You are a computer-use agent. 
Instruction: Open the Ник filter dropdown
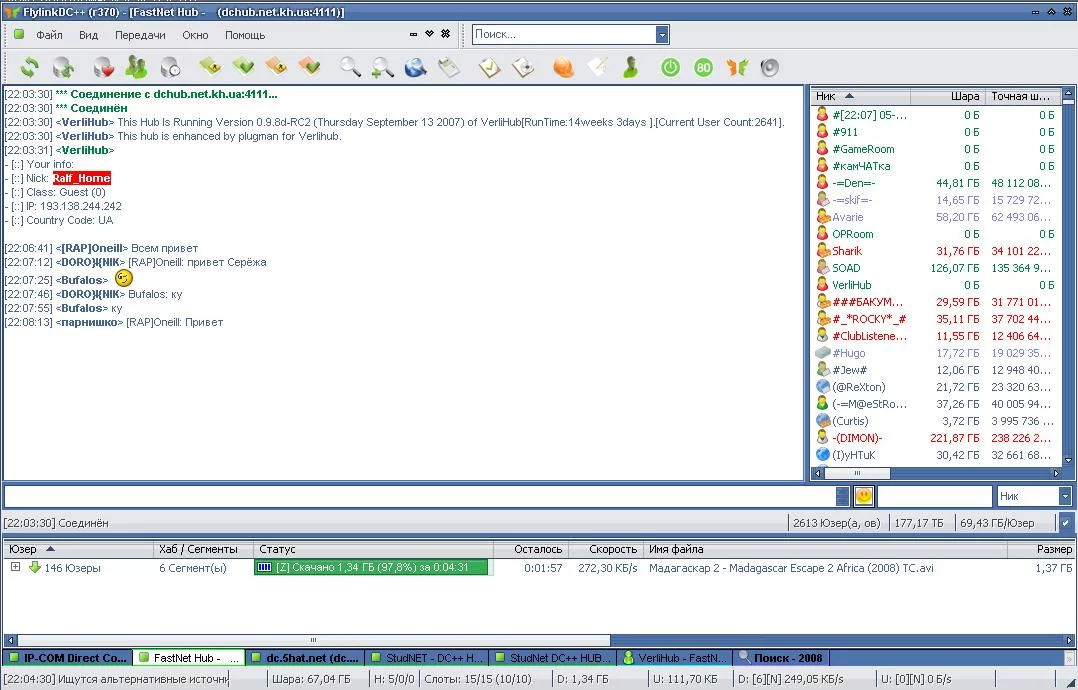1064,496
